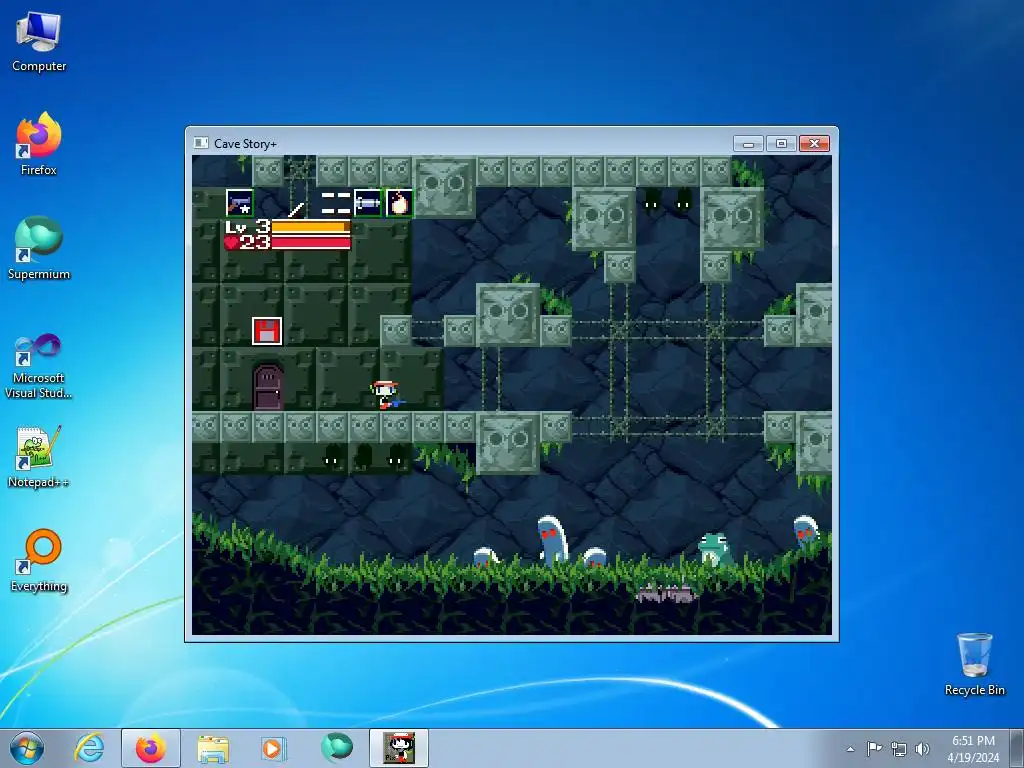Click the green frog enemy

(x=715, y=549)
